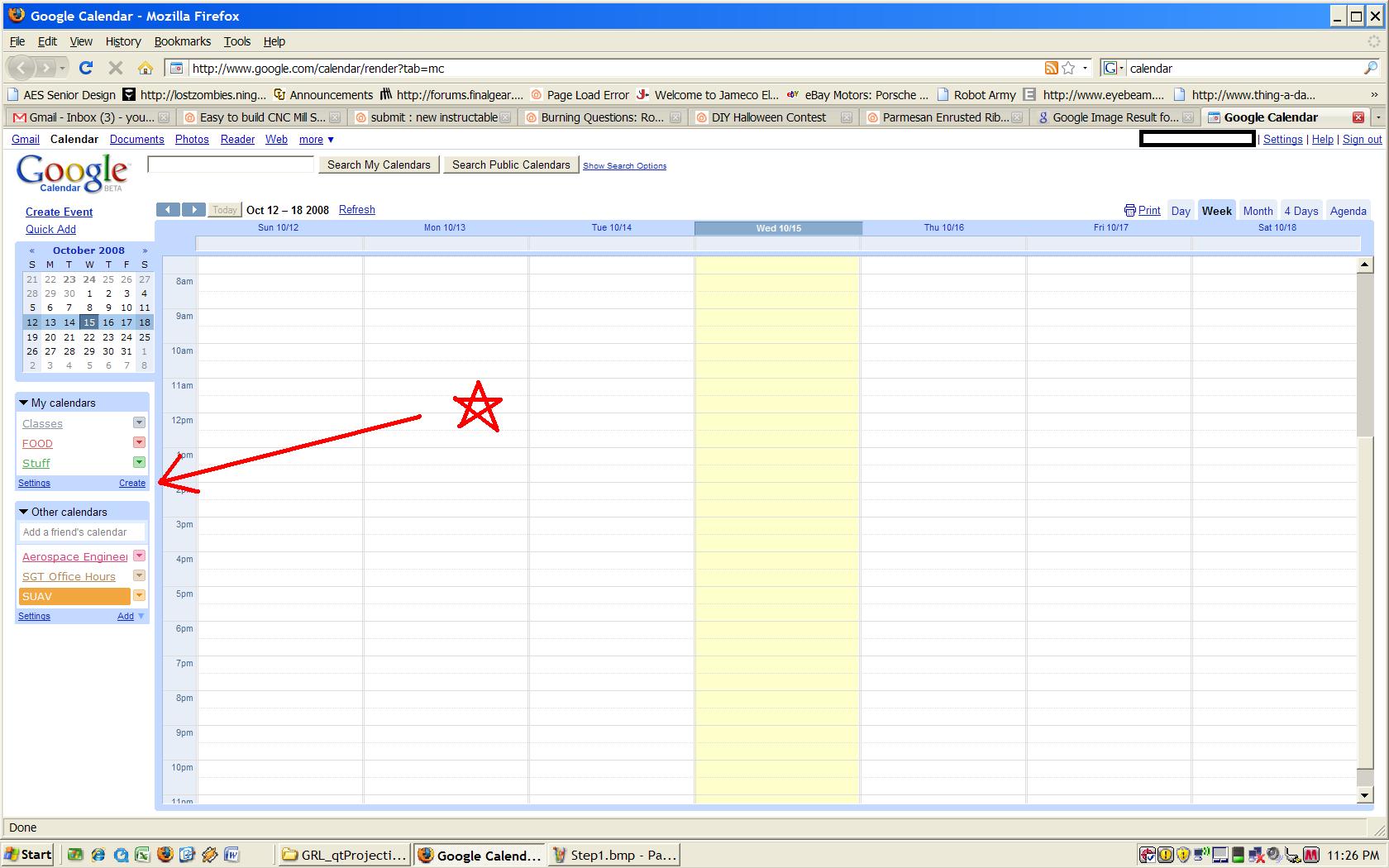
Task: Open Firefox from quick launch bar
Action: pyautogui.click(x=165, y=855)
